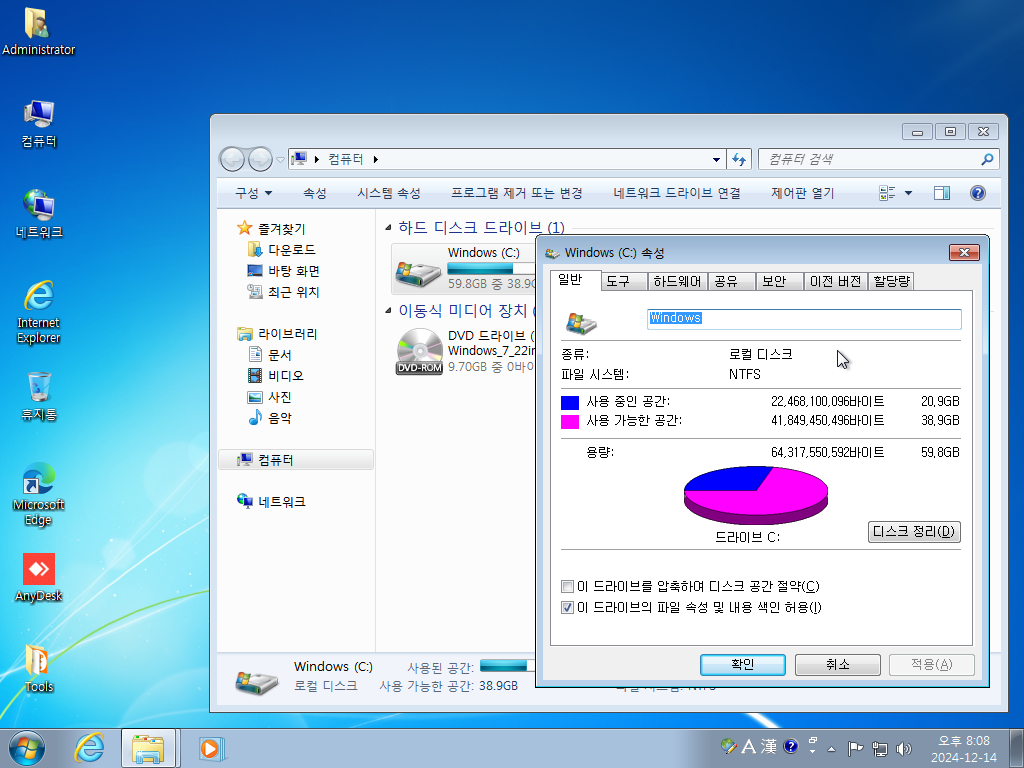Click the volume speaker tray icon

(x=904, y=748)
